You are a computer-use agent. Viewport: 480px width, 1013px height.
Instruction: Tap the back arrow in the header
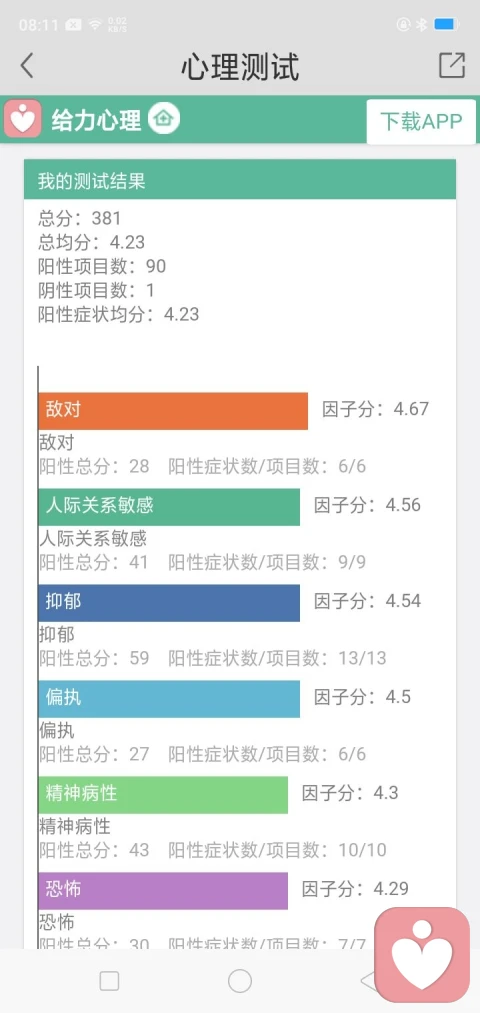[26, 65]
